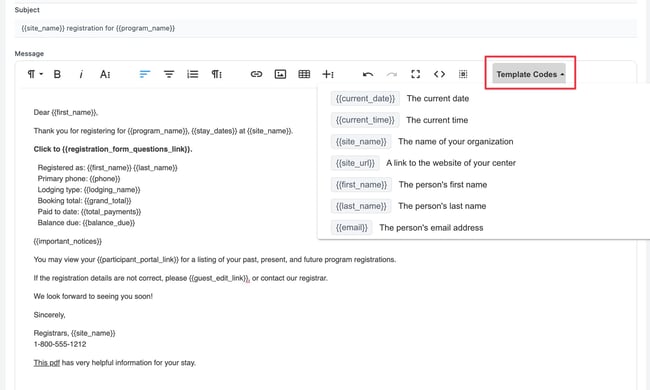
Task: Insert the {{email}} template code
Action: coord(352,228)
